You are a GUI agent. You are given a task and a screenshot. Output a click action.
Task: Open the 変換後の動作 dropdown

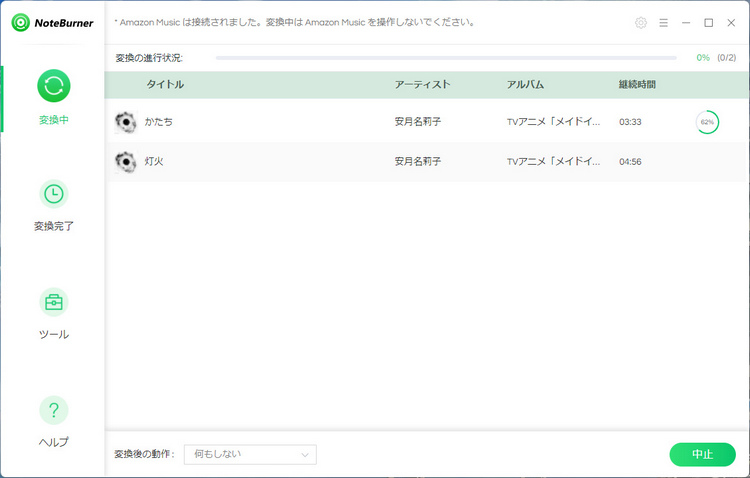pos(250,455)
